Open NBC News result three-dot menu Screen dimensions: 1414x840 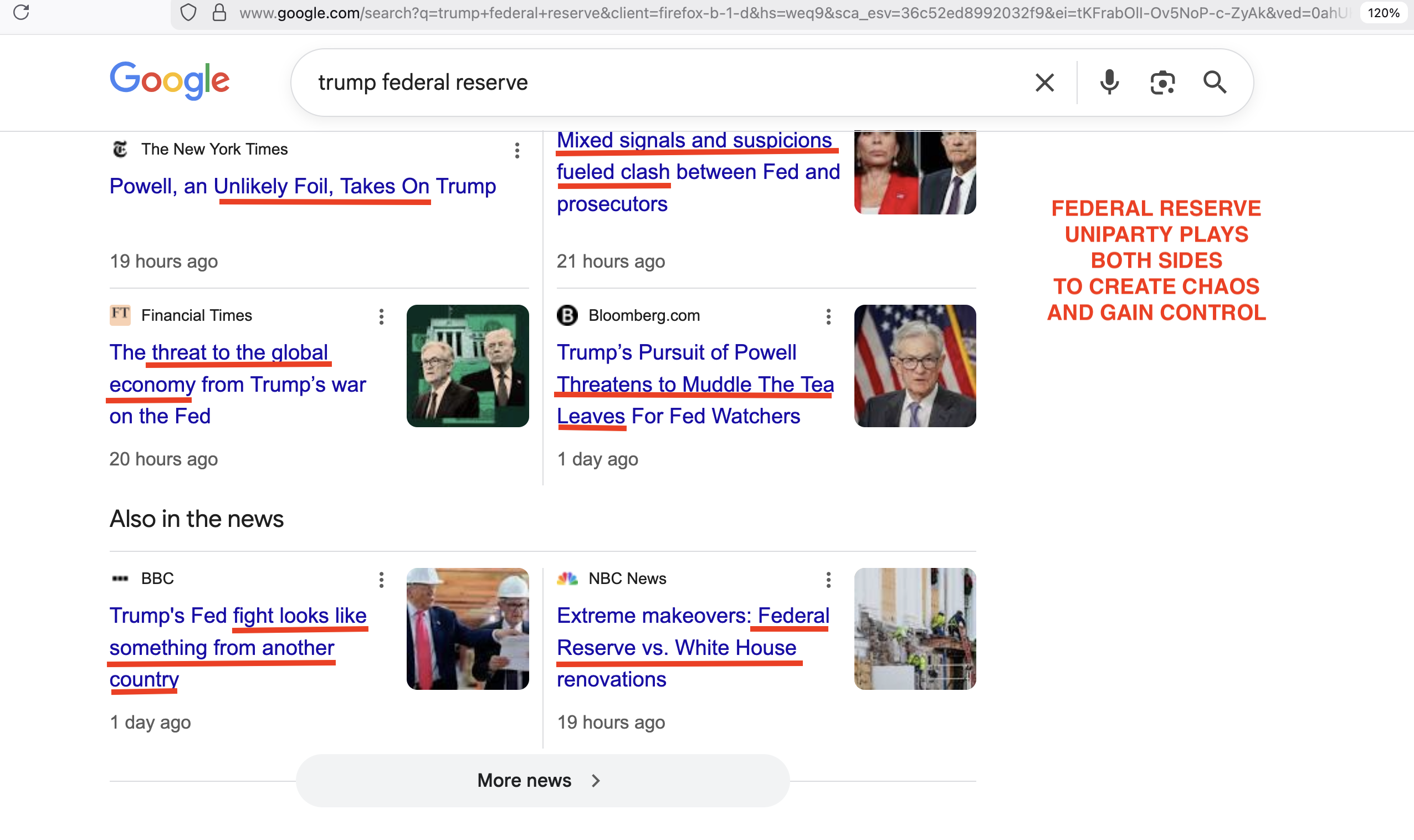pyautogui.click(x=828, y=580)
